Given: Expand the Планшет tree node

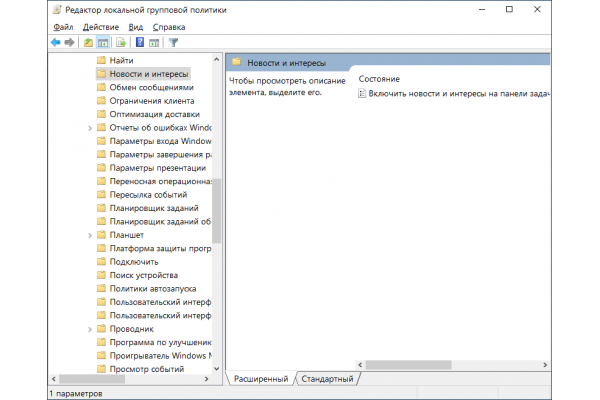Looking at the screenshot, I should (90, 235).
